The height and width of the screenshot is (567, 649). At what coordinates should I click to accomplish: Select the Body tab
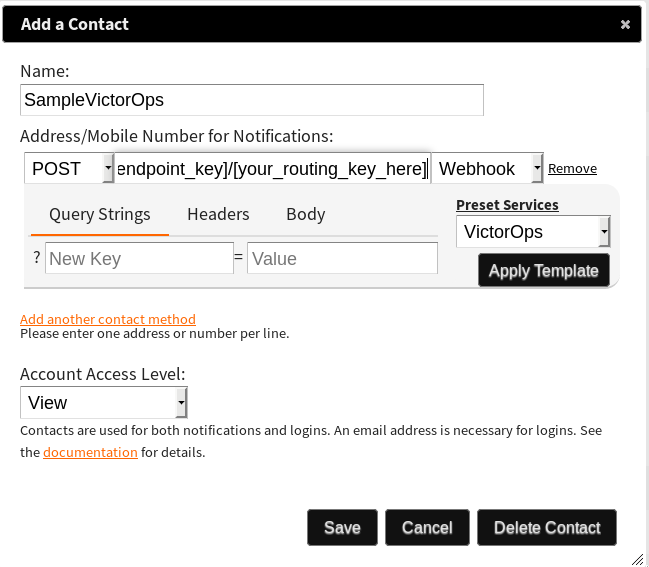pyautogui.click(x=305, y=214)
